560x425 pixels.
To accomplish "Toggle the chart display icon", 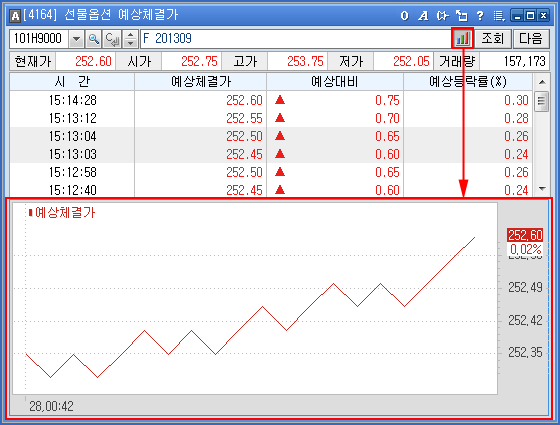I will [462, 38].
